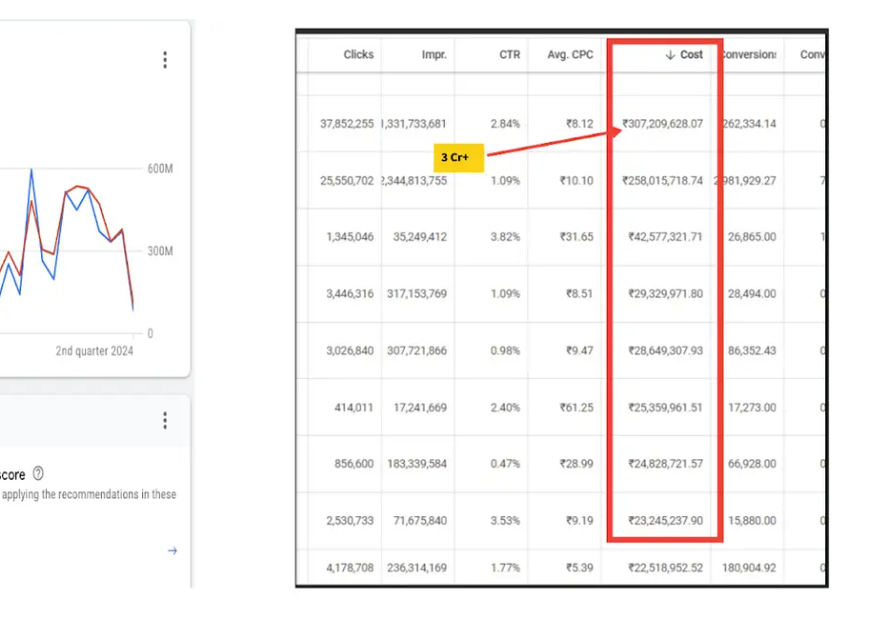Click the help icon beside score
This screenshot has height=617, width=880.
click(38, 474)
